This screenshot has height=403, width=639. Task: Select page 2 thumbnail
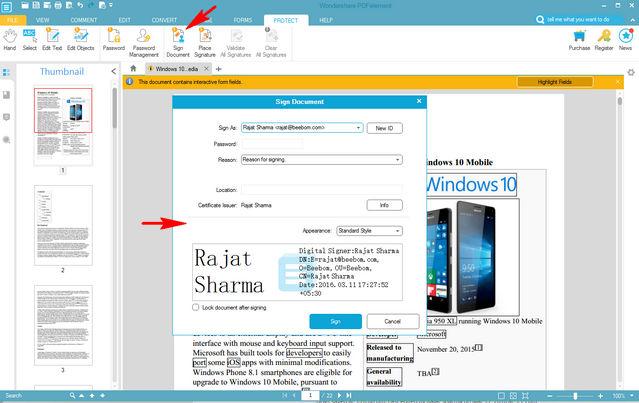click(63, 225)
